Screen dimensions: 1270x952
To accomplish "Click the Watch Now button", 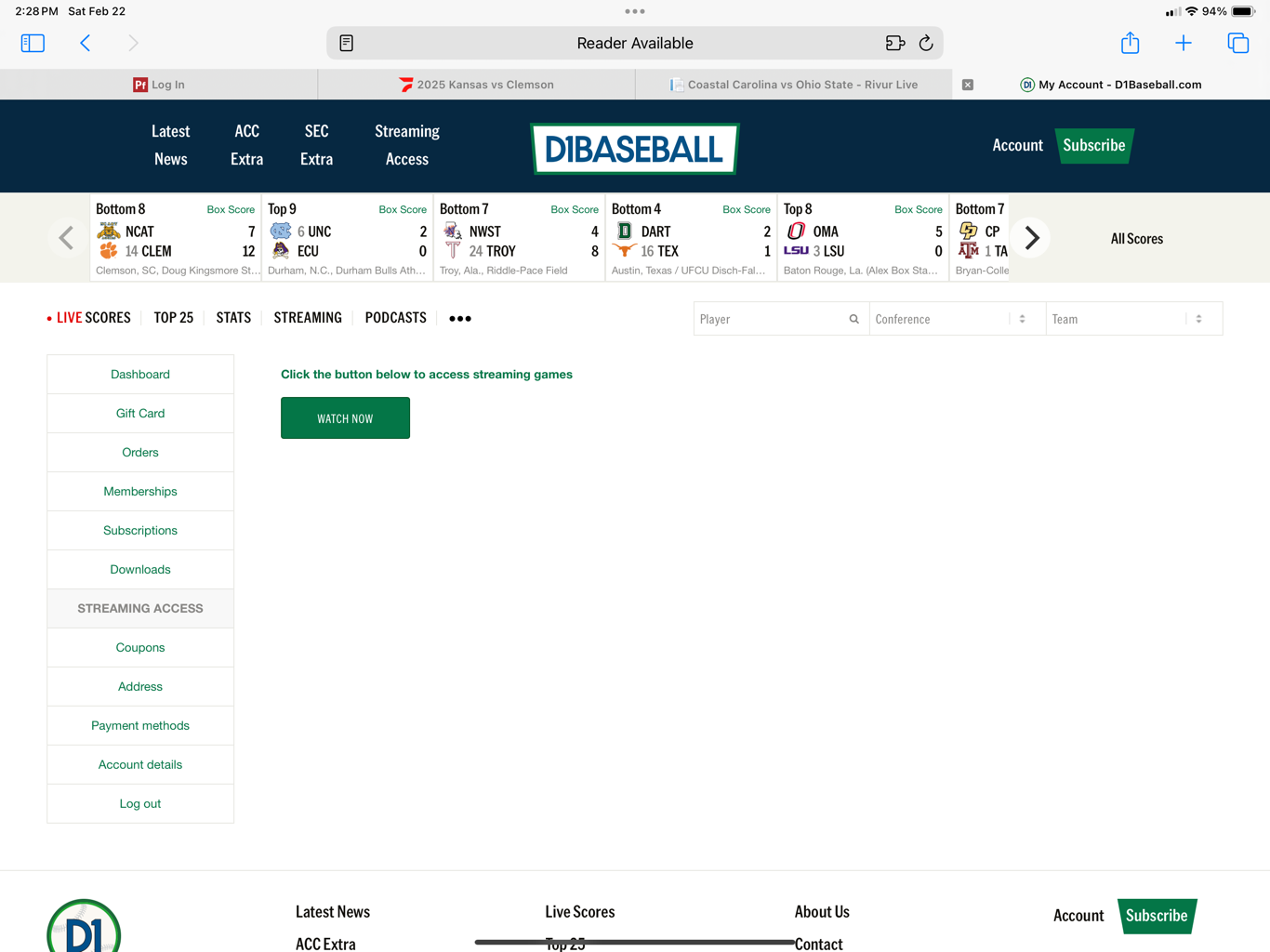I will pyautogui.click(x=345, y=418).
